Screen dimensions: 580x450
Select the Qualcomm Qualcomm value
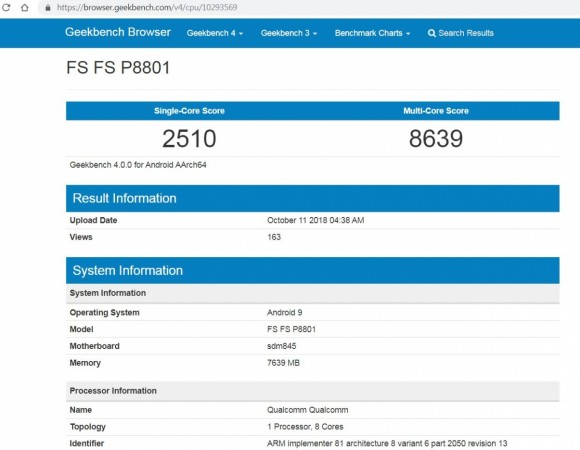click(x=308, y=410)
